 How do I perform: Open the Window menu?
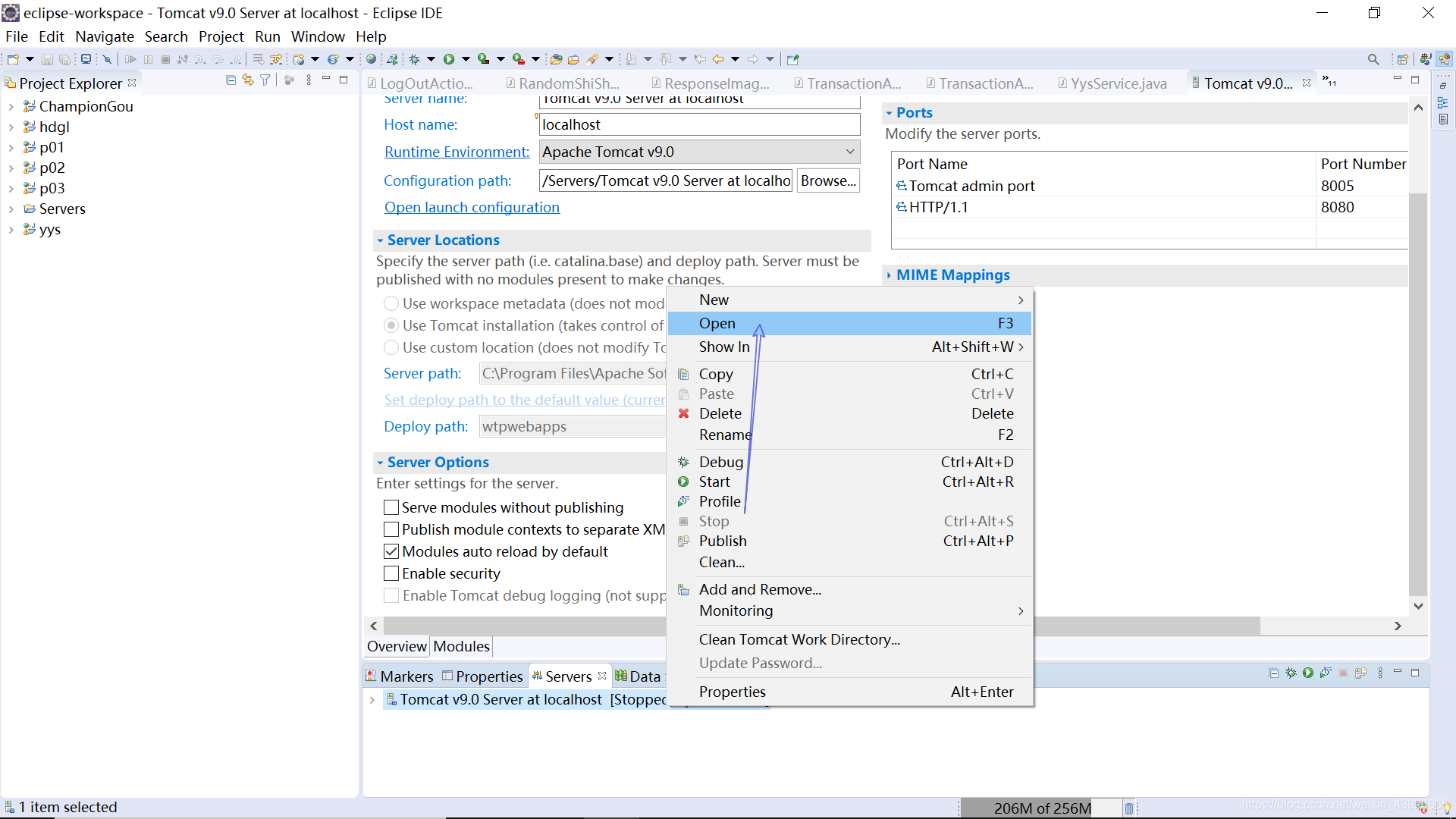tap(318, 36)
